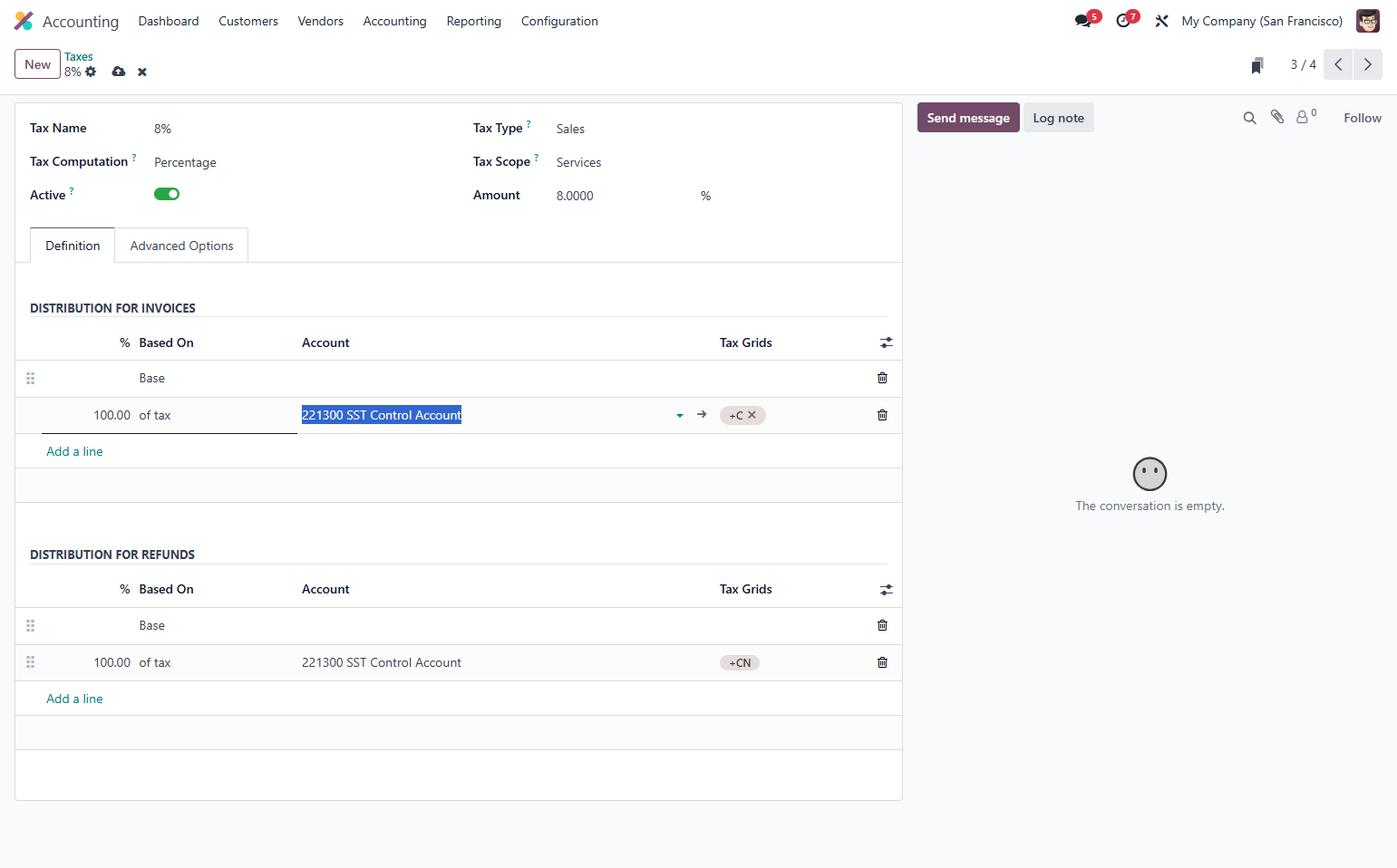The image size is (1397, 868).
Task: Click Send message button
Action: click(x=968, y=118)
